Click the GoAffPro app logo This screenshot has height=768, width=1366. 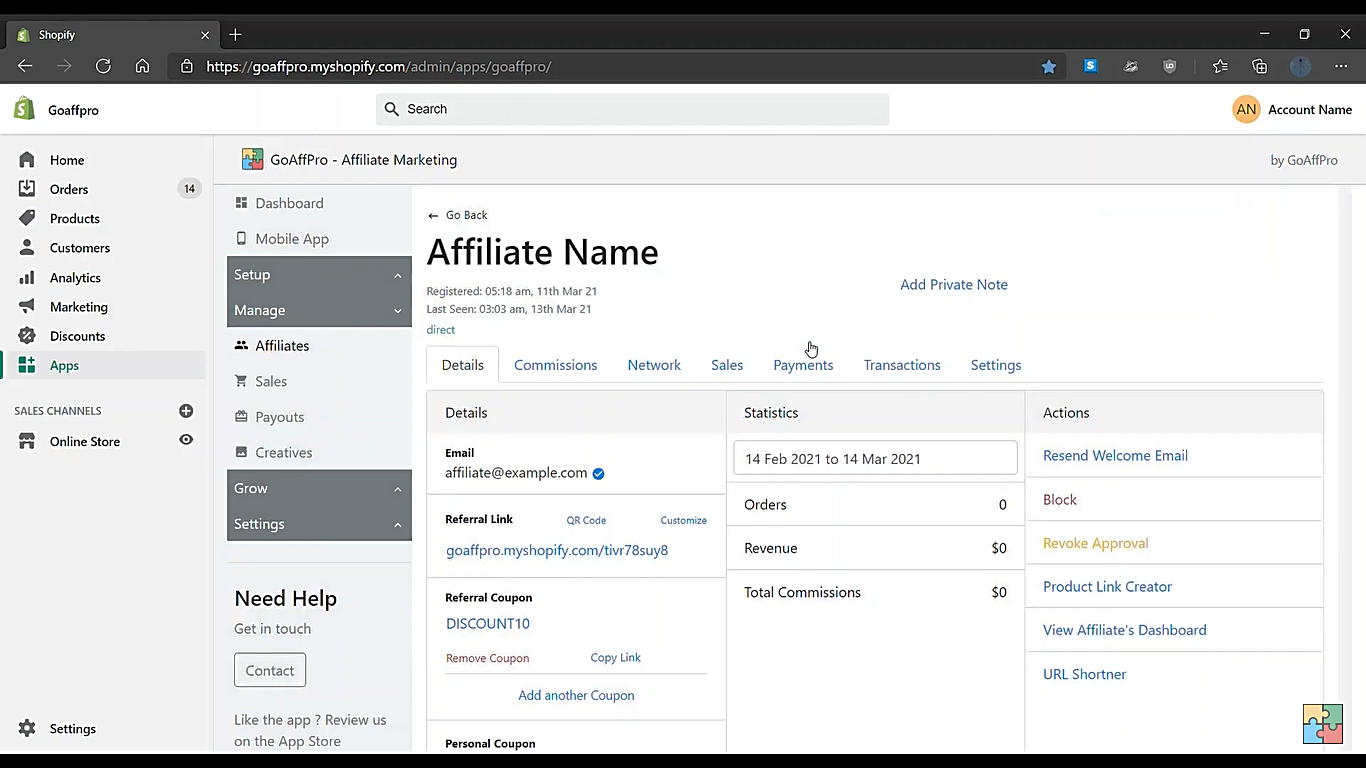(252, 159)
